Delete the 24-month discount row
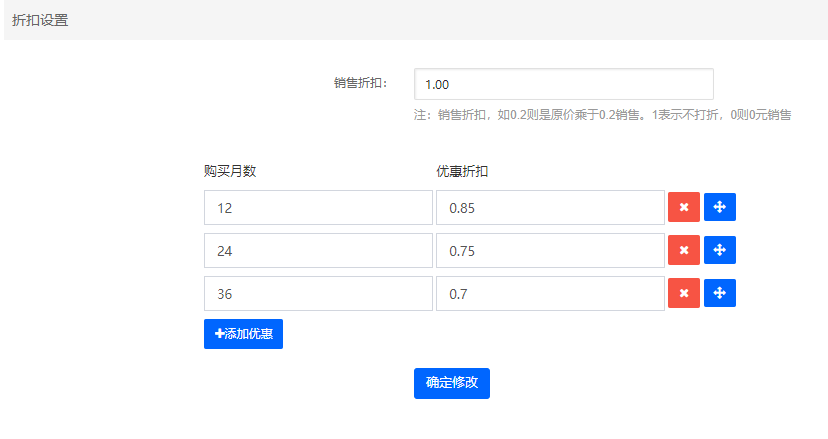 [x=683, y=250]
